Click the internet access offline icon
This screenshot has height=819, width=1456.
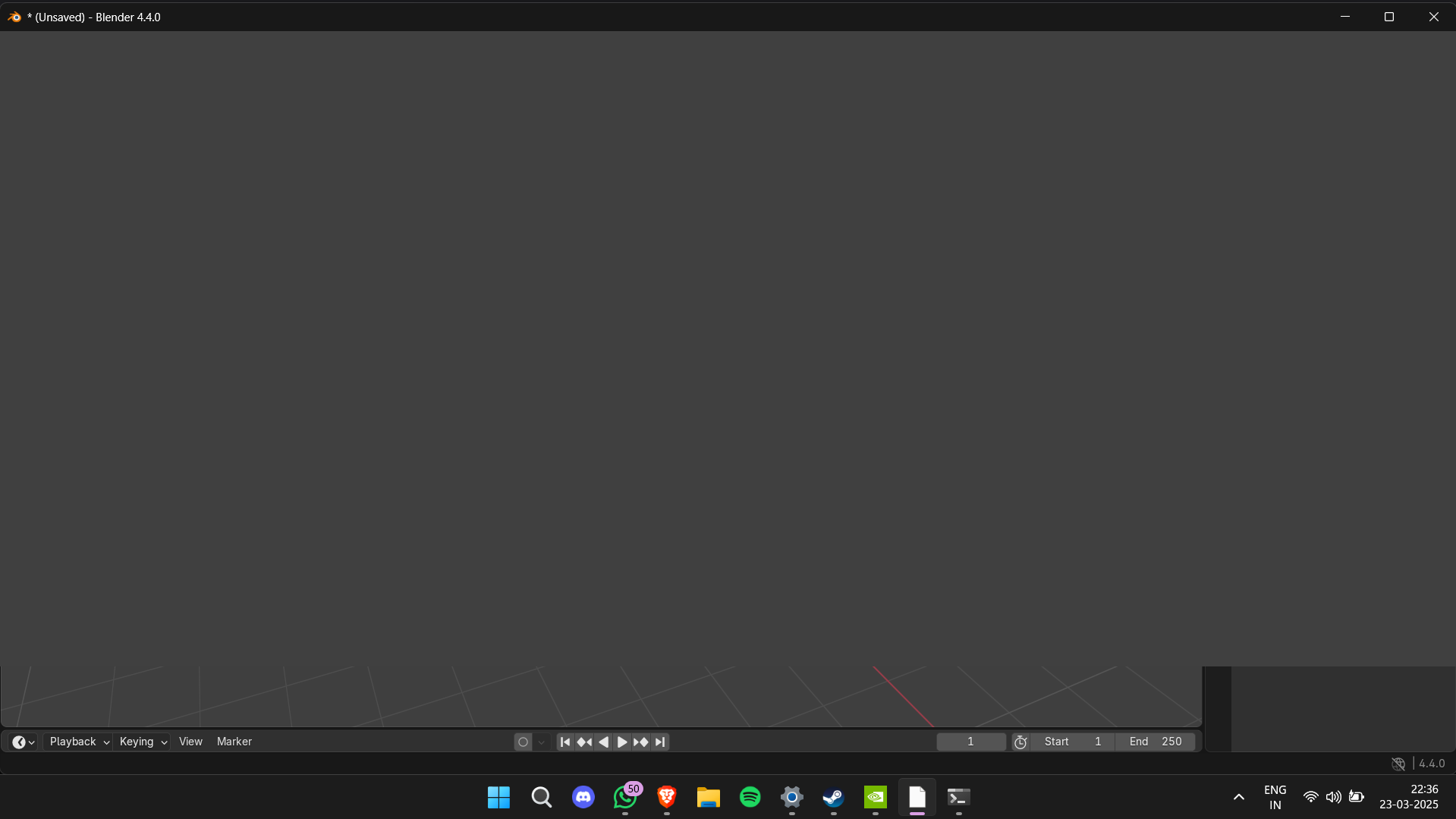[1398, 764]
